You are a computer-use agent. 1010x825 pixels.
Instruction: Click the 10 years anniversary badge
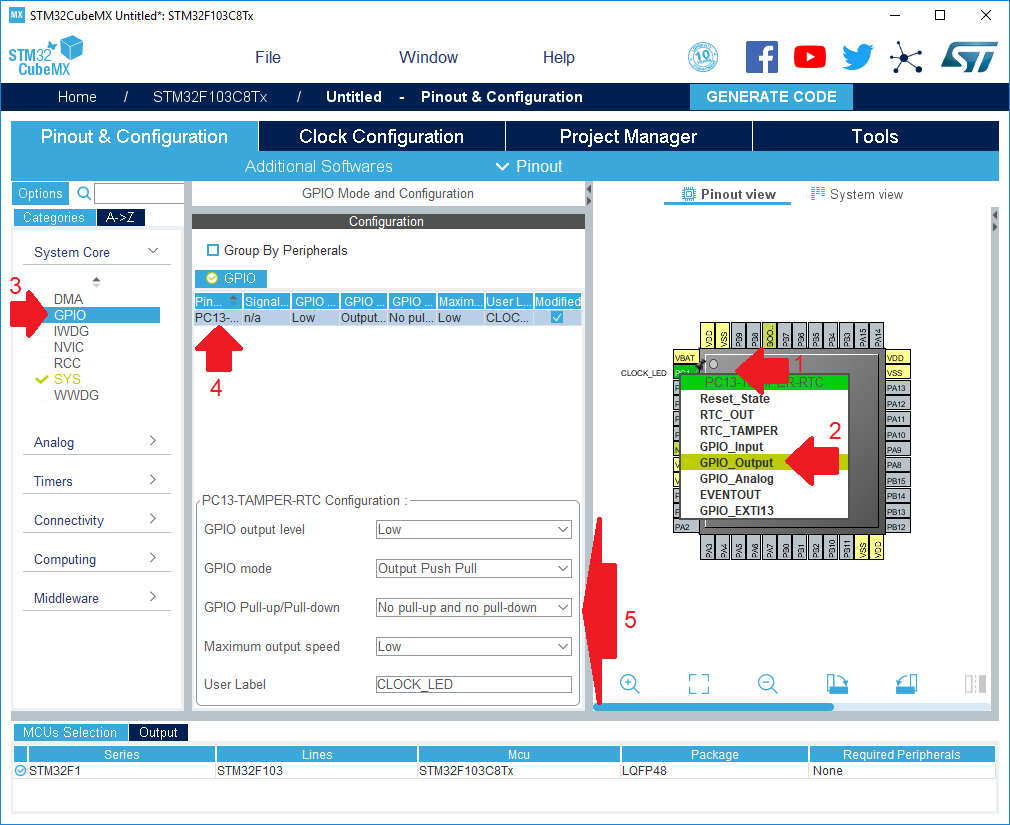click(x=703, y=57)
